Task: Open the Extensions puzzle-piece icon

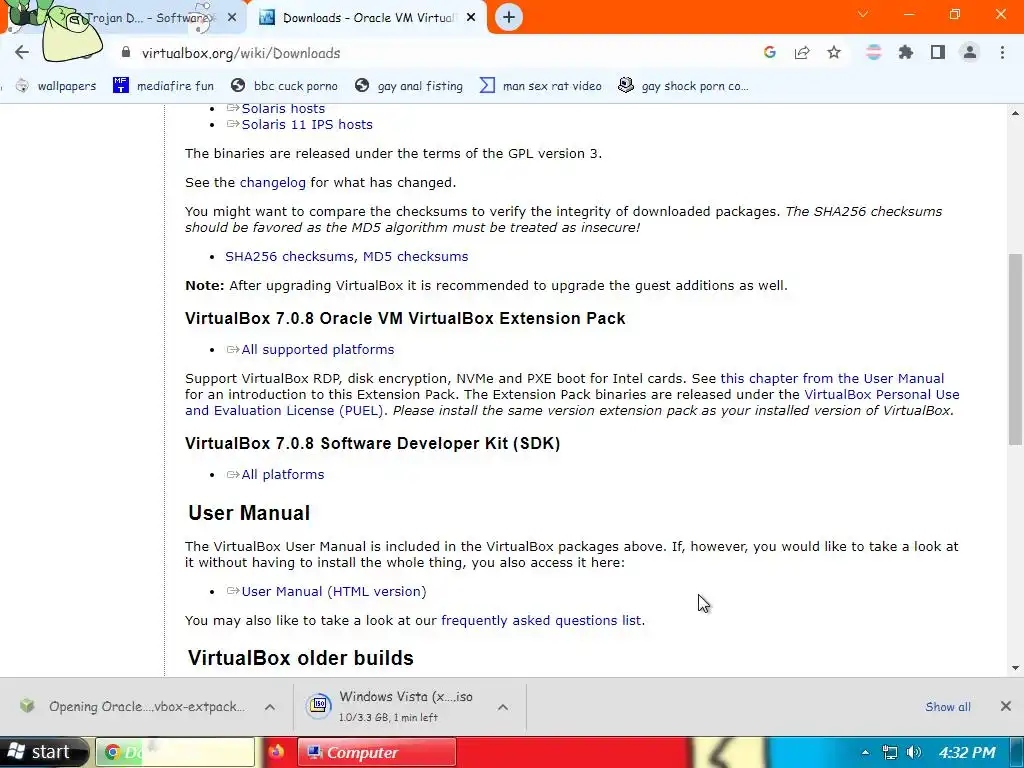Action: tap(905, 52)
